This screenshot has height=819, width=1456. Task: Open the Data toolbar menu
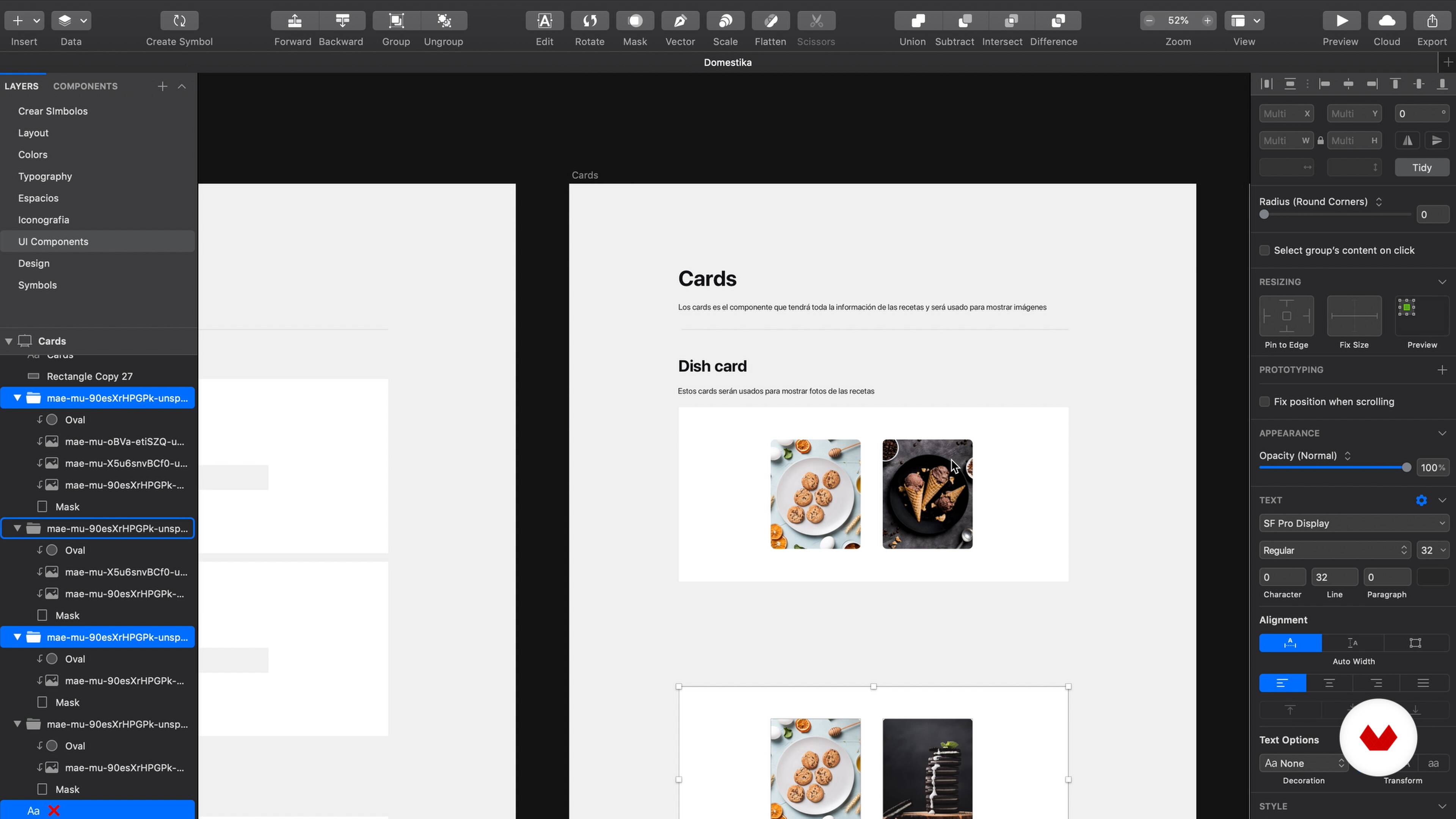pos(71,21)
